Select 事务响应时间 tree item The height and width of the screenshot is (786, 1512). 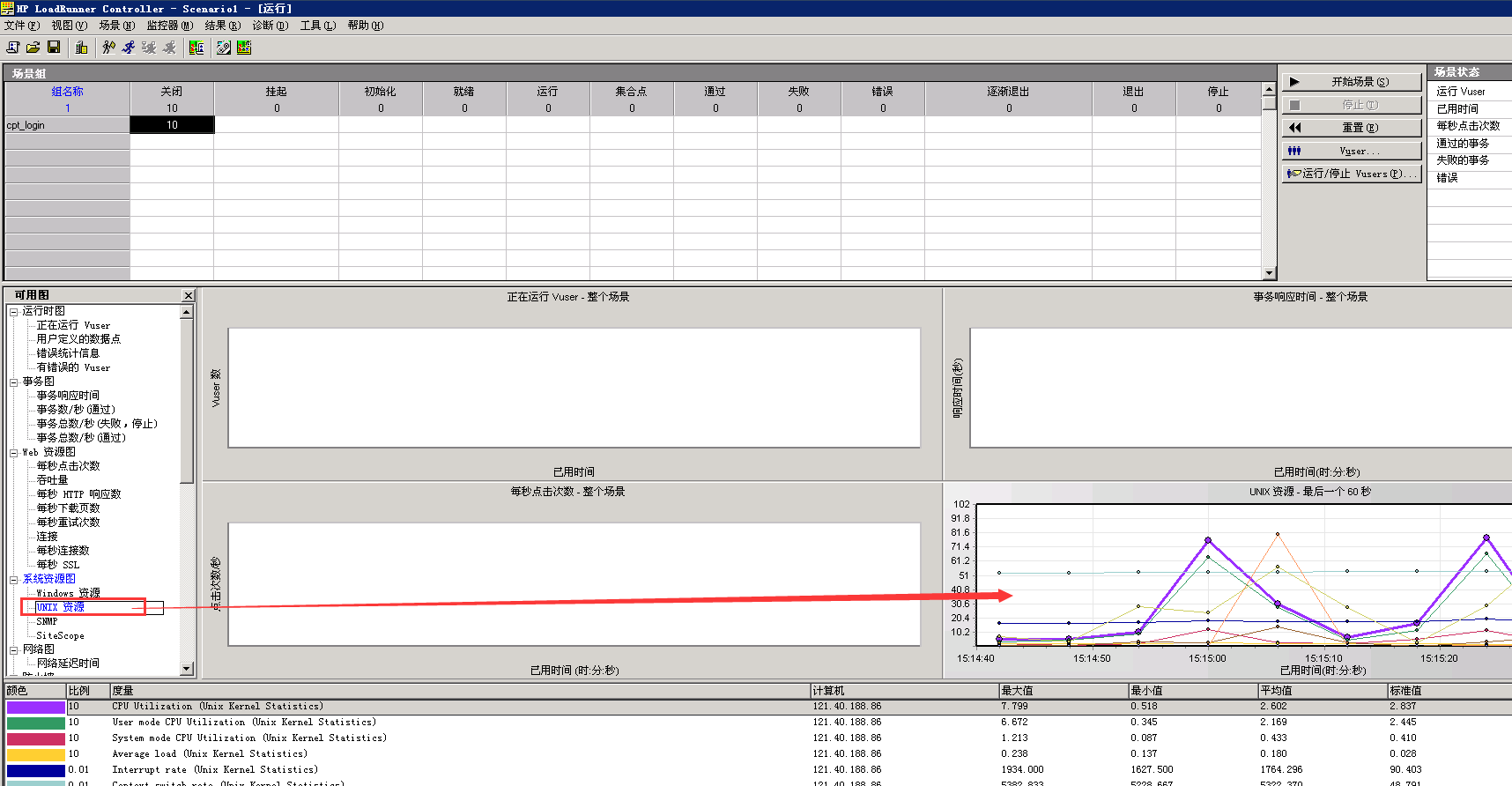click(68, 396)
